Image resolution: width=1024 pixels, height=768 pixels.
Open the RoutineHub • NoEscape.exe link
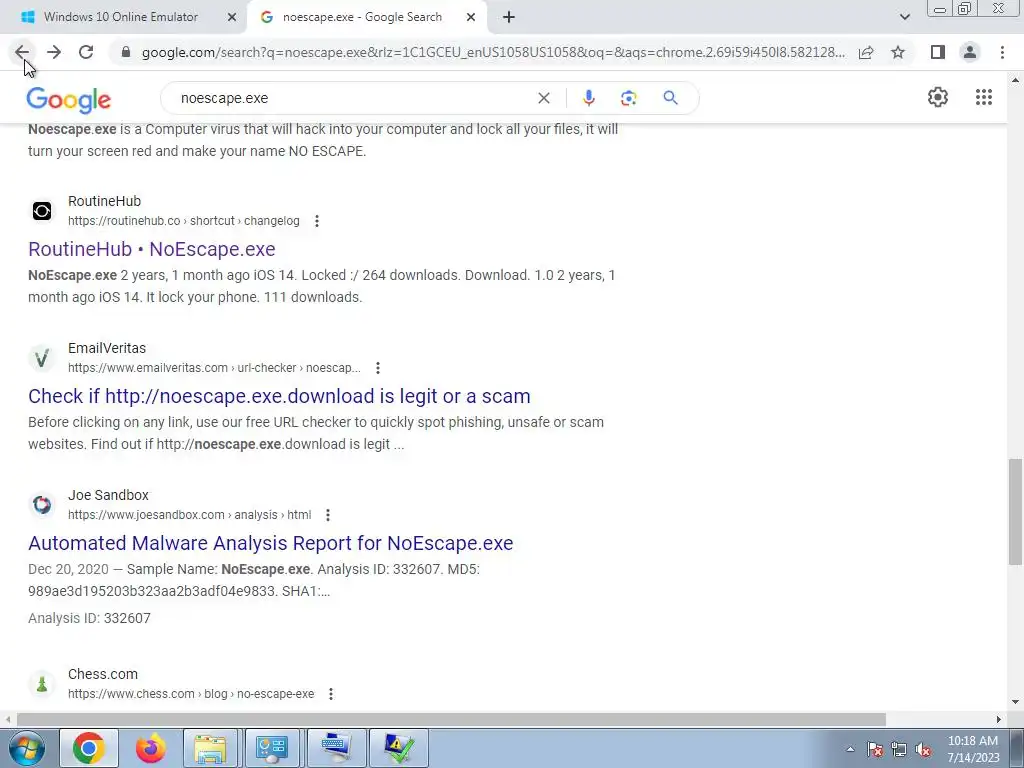(x=152, y=249)
